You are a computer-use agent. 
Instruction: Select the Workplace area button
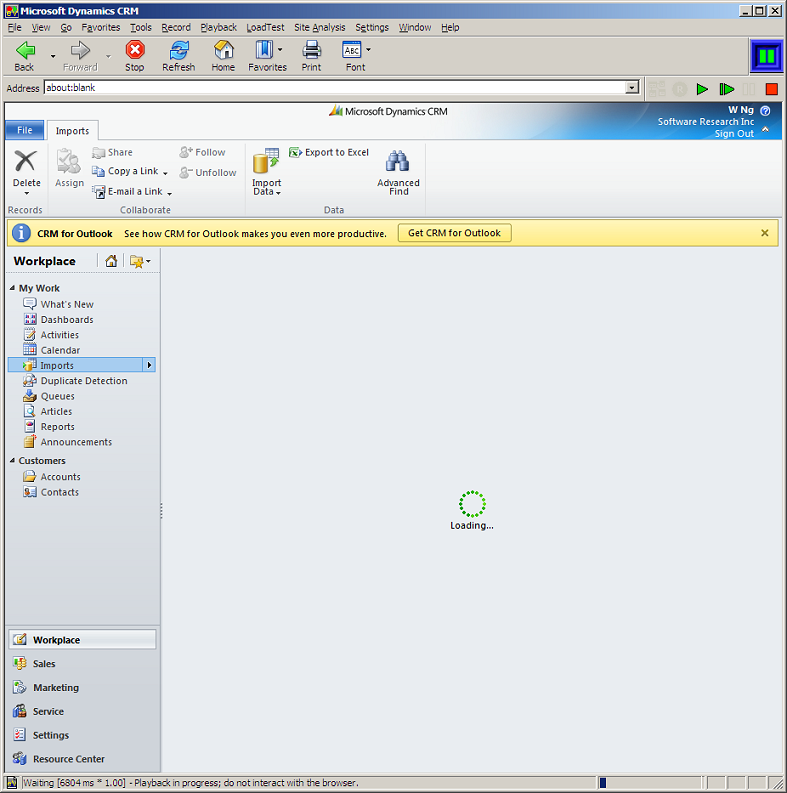[x=82, y=640]
